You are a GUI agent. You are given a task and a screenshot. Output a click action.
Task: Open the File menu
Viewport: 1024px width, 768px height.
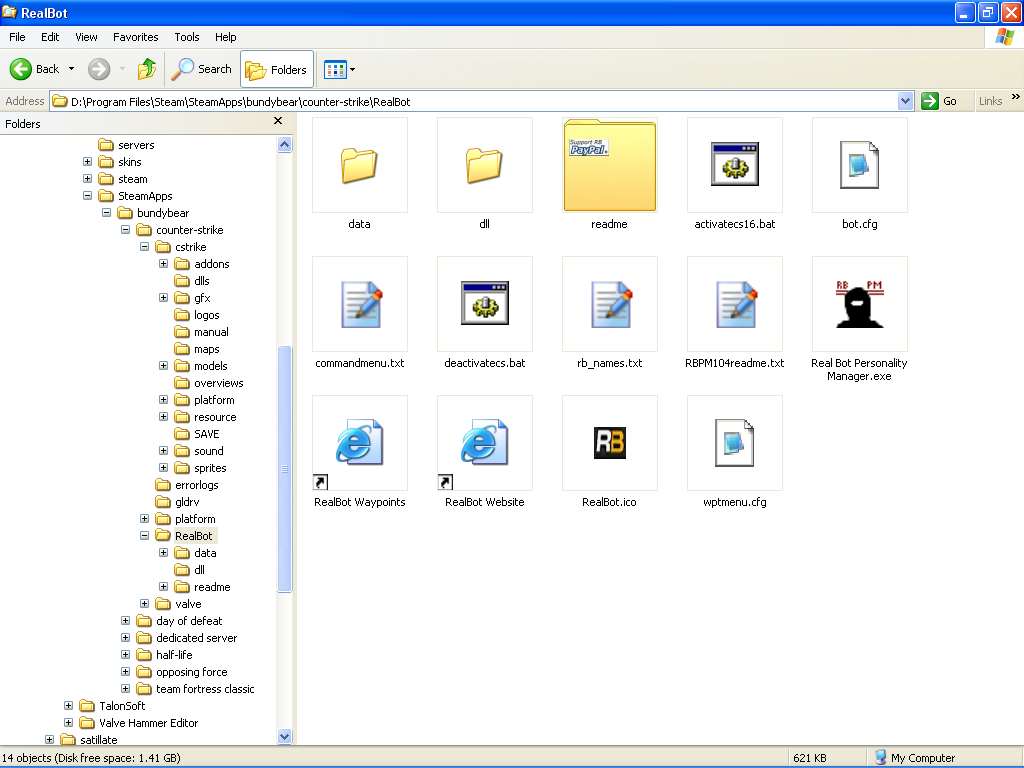click(x=17, y=37)
